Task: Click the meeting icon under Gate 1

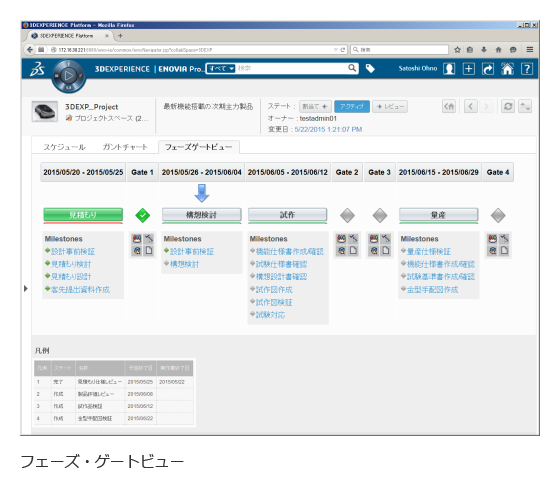Action: click(137, 239)
